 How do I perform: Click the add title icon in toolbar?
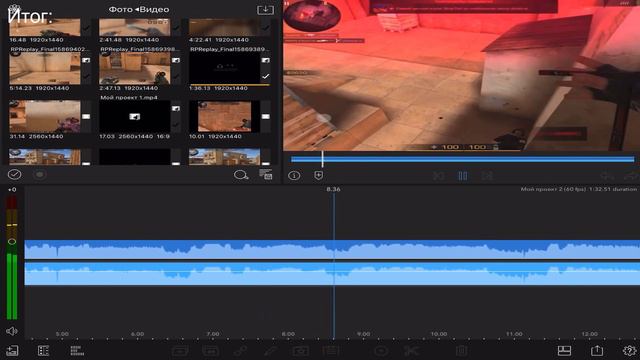pyautogui.click(x=331, y=351)
